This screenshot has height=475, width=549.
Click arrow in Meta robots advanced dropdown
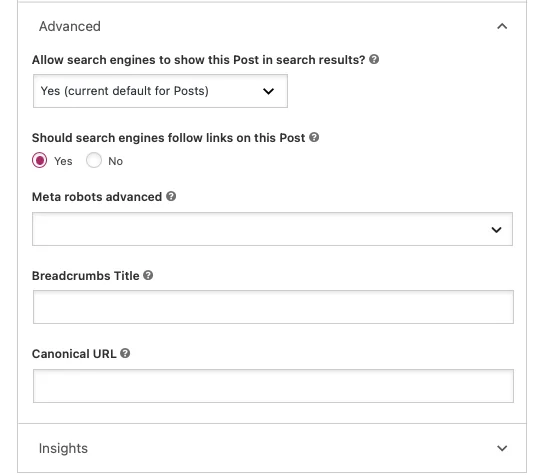[496, 230]
